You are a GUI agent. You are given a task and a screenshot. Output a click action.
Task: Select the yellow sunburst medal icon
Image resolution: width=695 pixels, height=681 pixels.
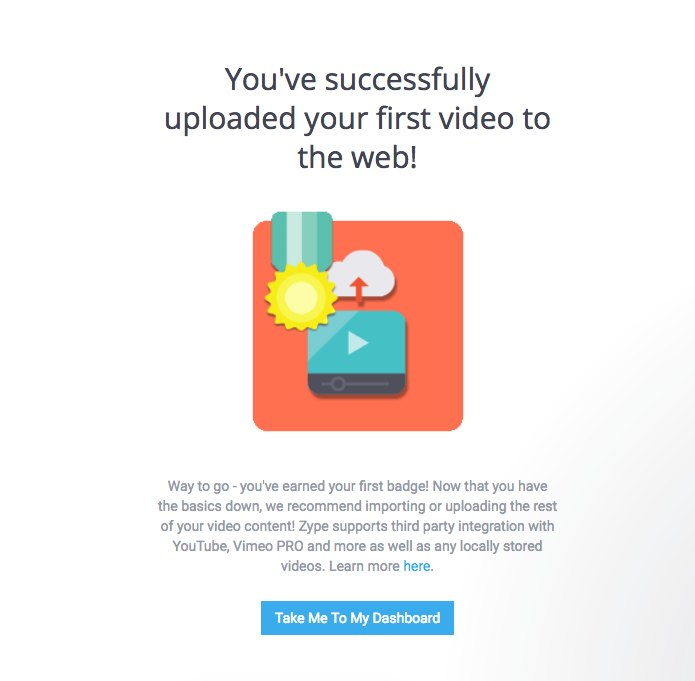coord(301,296)
